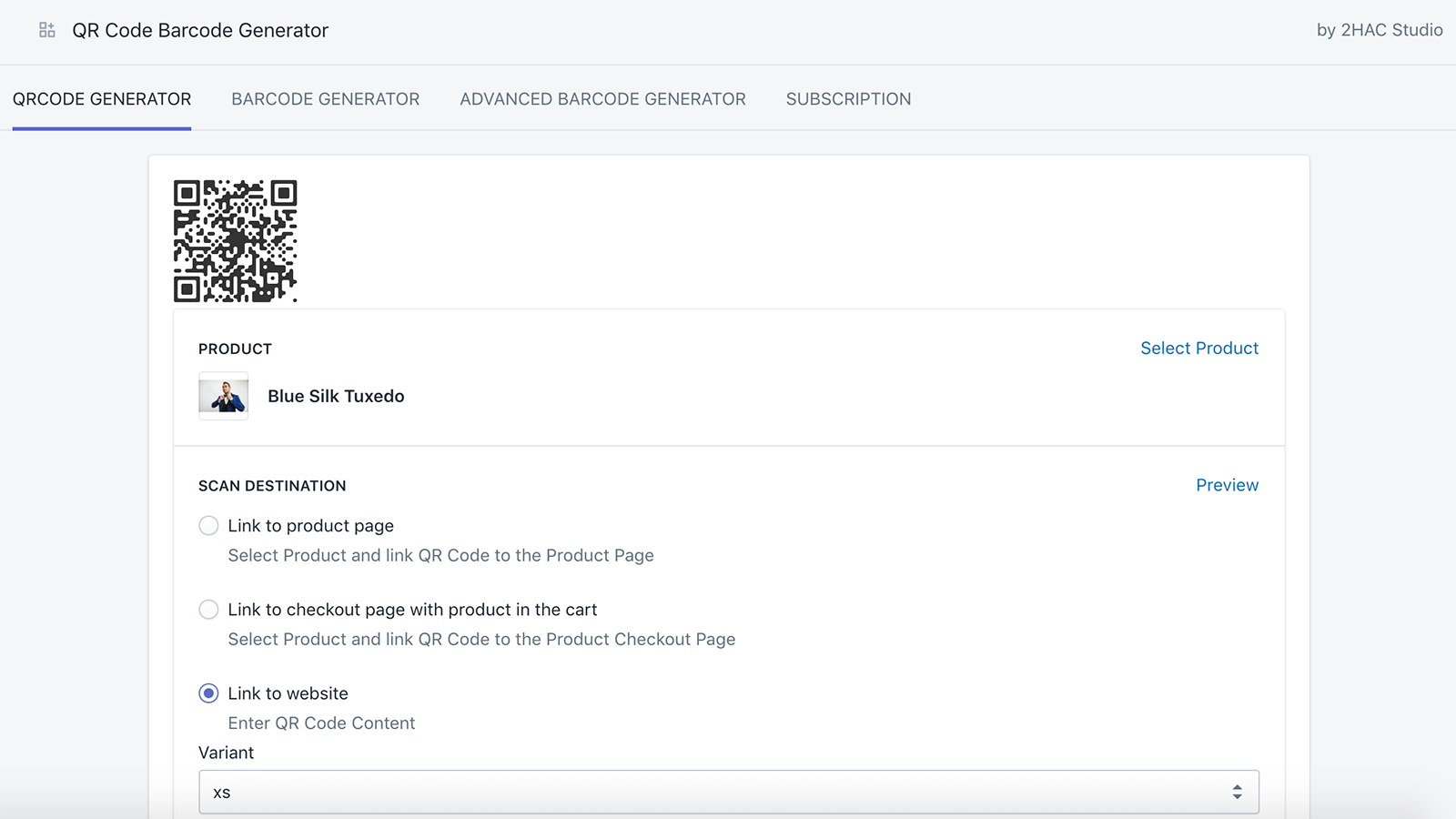The width and height of the screenshot is (1456, 819).
Task: Click the Blue Silk Tuxedo product name
Action: 336,396
